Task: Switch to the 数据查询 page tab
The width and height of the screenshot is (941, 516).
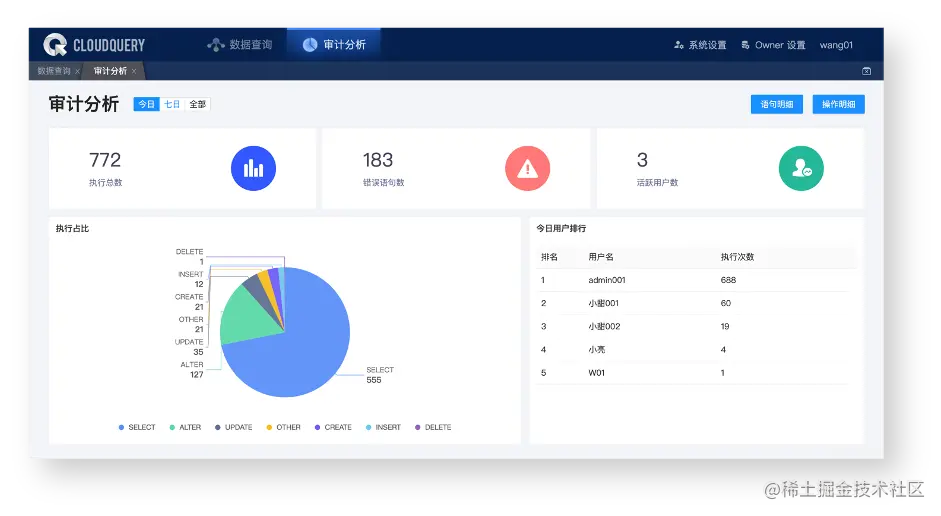Action: [54, 71]
